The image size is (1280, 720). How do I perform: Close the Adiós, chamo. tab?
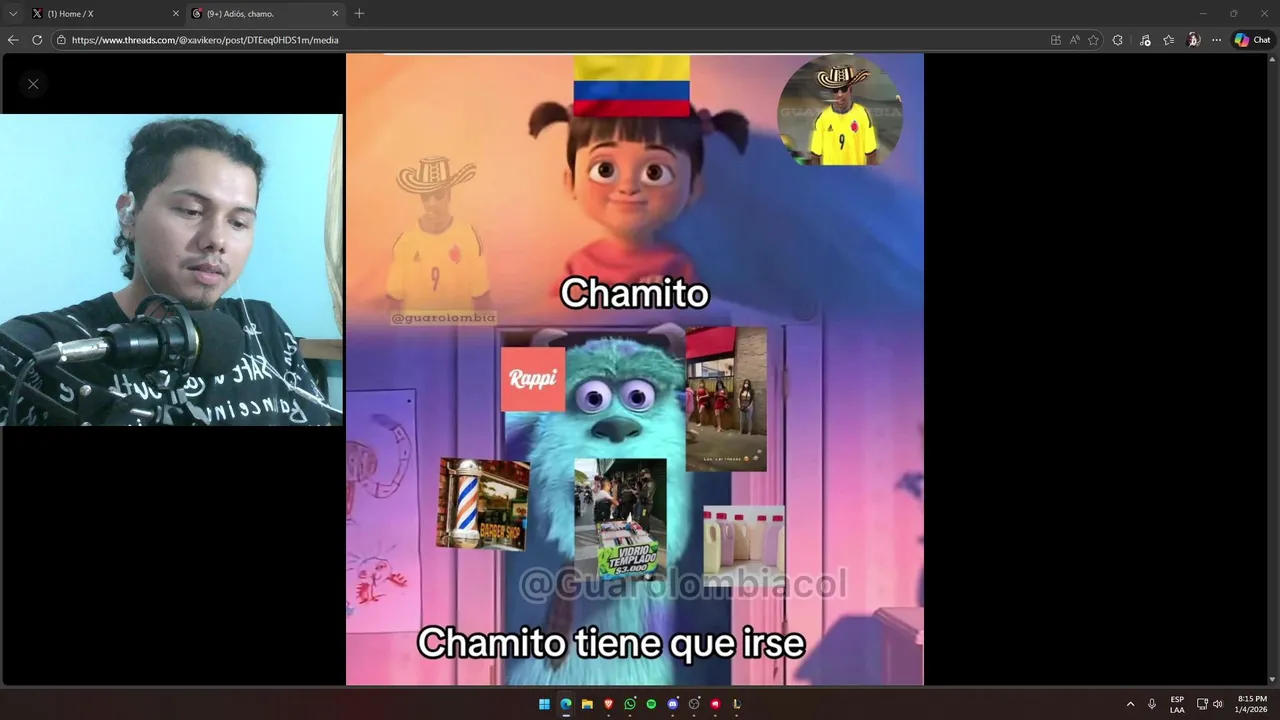click(x=335, y=14)
